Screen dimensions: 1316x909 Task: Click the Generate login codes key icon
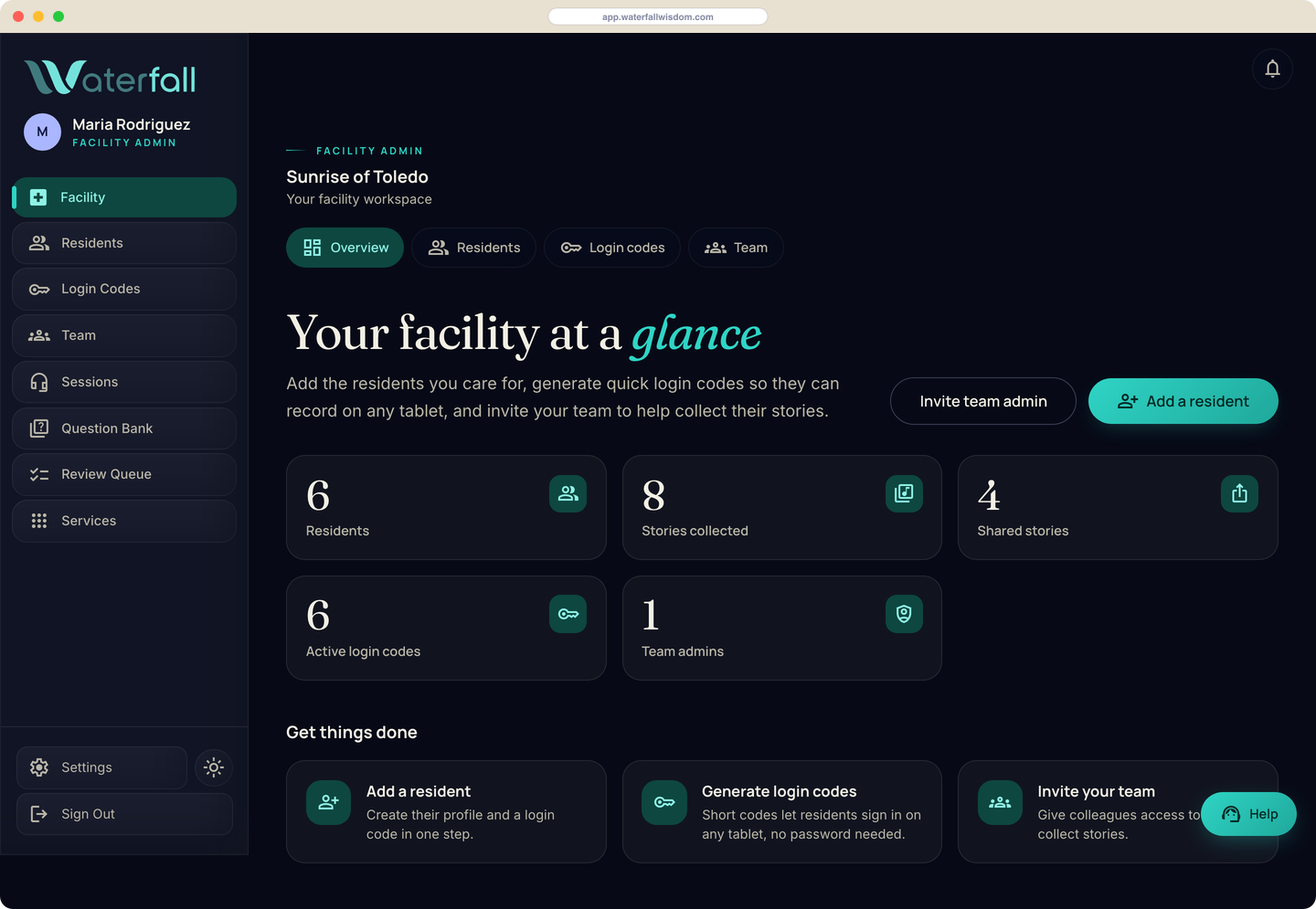[x=664, y=803]
